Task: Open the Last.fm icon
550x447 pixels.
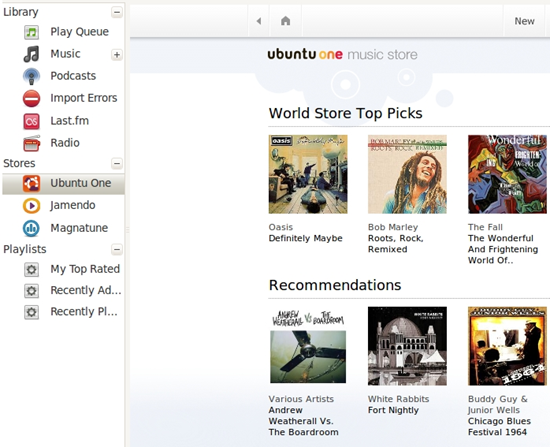Action: (x=32, y=121)
